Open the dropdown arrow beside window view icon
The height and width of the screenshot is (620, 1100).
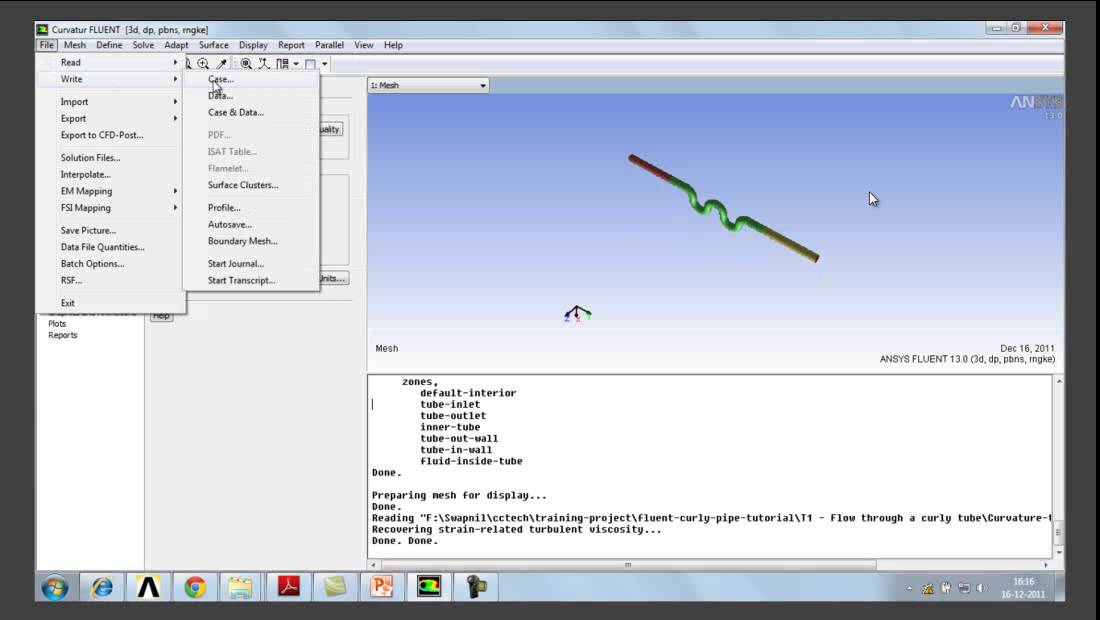[x=325, y=64]
